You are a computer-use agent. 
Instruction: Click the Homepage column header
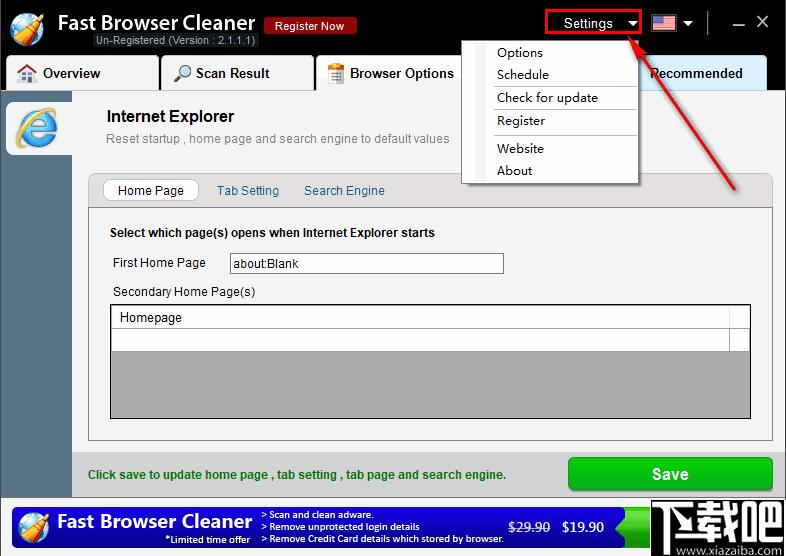point(420,317)
